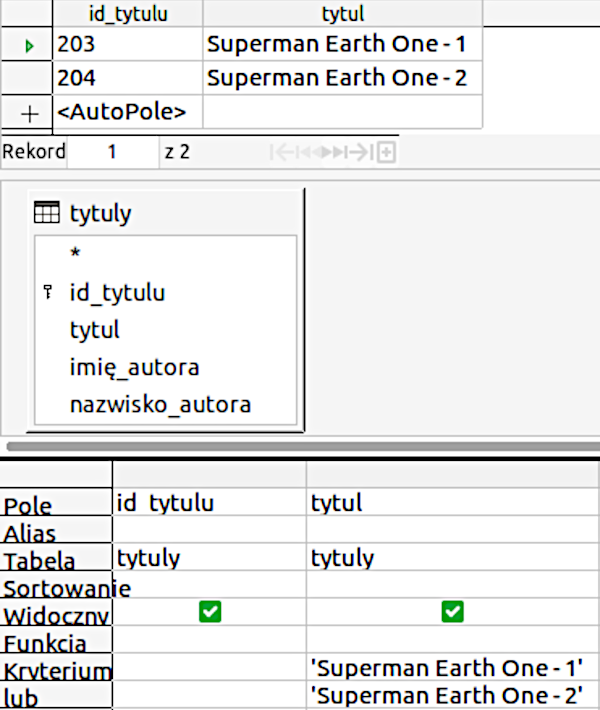Click the record number field showing 1

click(x=112, y=152)
